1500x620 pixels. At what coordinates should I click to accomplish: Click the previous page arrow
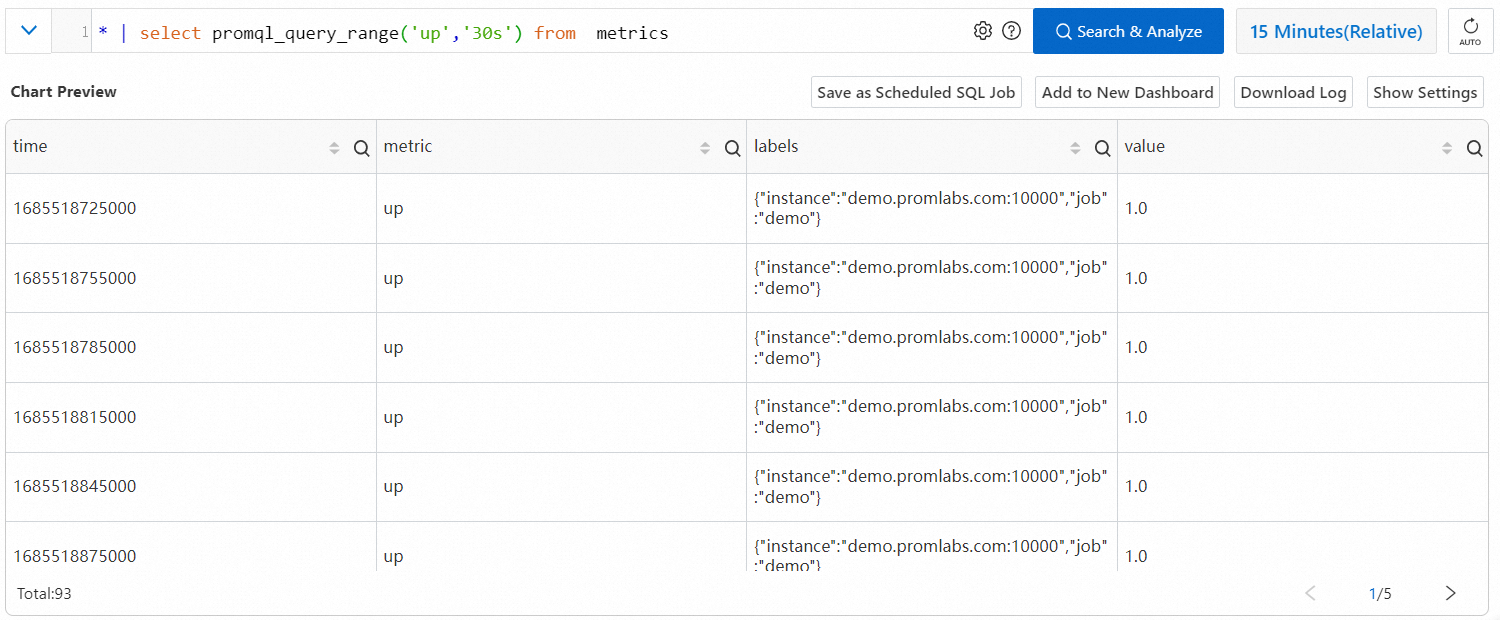(1310, 593)
